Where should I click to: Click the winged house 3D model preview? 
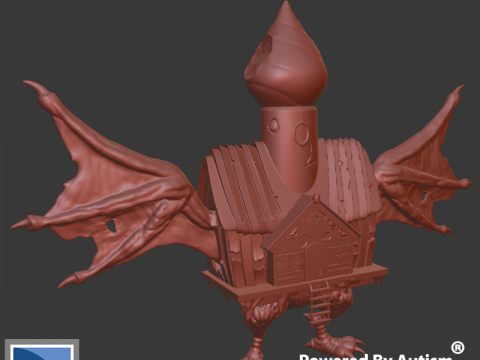(242, 180)
